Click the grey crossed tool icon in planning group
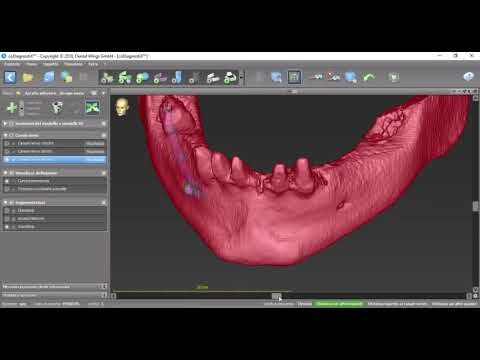 [194, 78]
